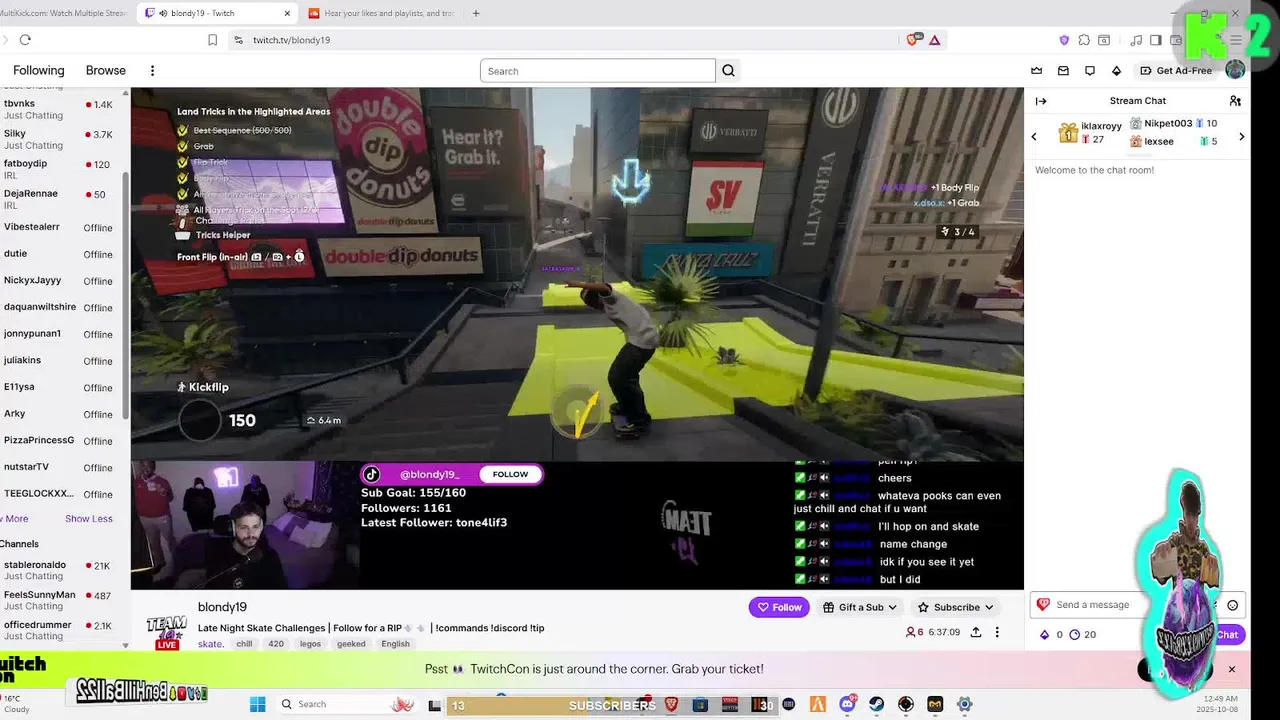Toggle browser sidebar panel icon

coord(1155,40)
